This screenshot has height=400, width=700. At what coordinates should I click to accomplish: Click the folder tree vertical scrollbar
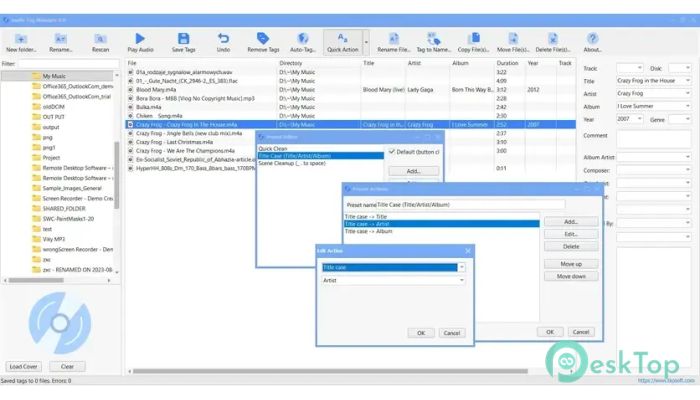click(x=117, y=174)
